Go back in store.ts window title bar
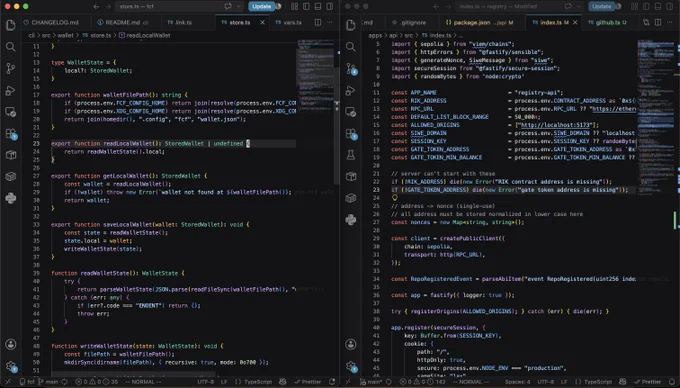680x388 pixels. pyautogui.click(x=96, y=7)
